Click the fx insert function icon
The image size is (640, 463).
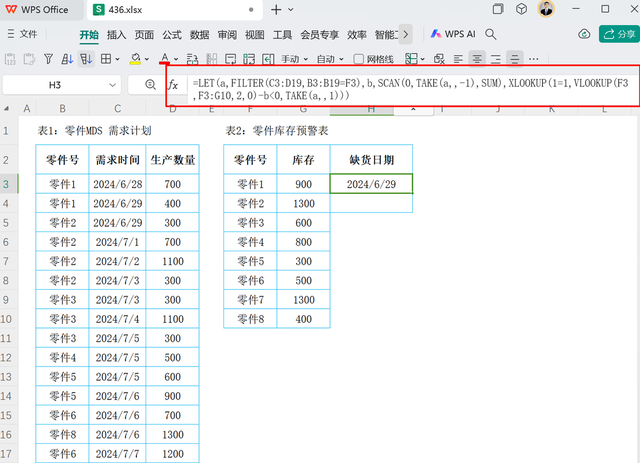(x=173, y=85)
